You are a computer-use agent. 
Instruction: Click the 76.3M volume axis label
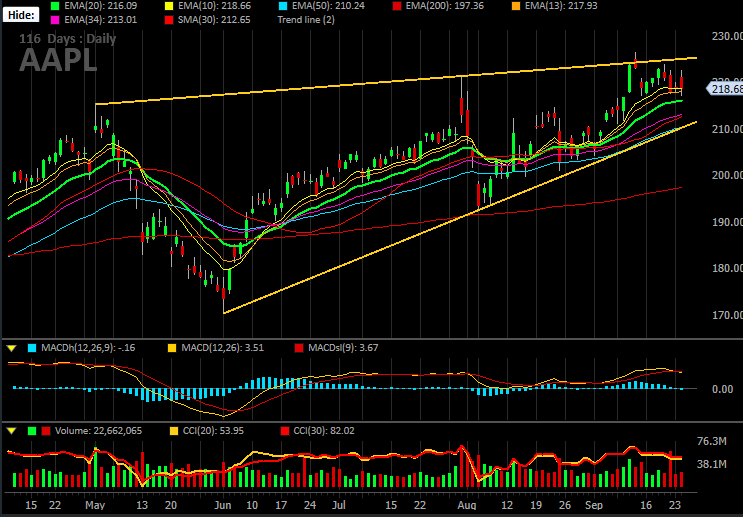(711, 442)
